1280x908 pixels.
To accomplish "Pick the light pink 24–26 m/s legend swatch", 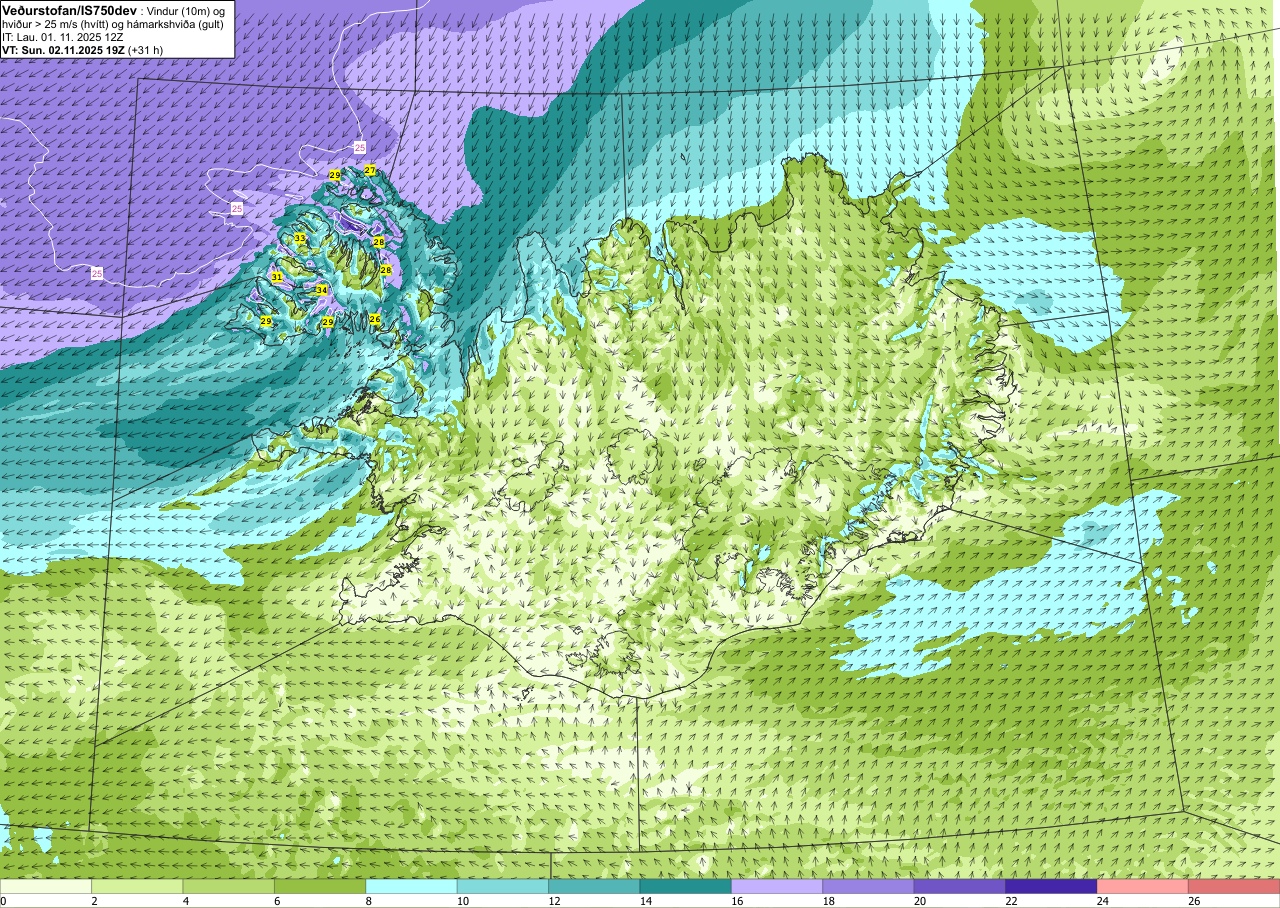I will tap(1143, 887).
